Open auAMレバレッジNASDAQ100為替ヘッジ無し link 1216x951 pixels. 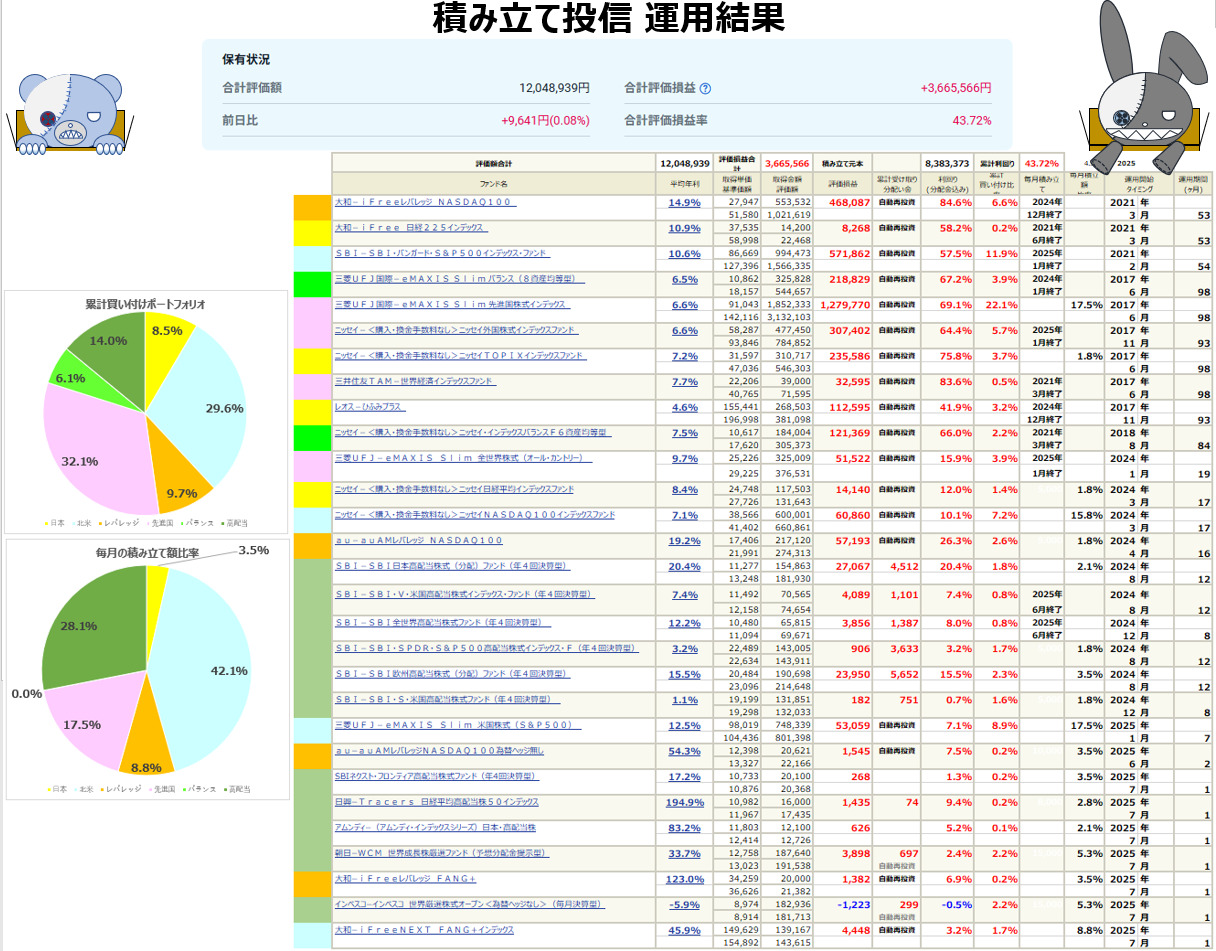(439, 750)
